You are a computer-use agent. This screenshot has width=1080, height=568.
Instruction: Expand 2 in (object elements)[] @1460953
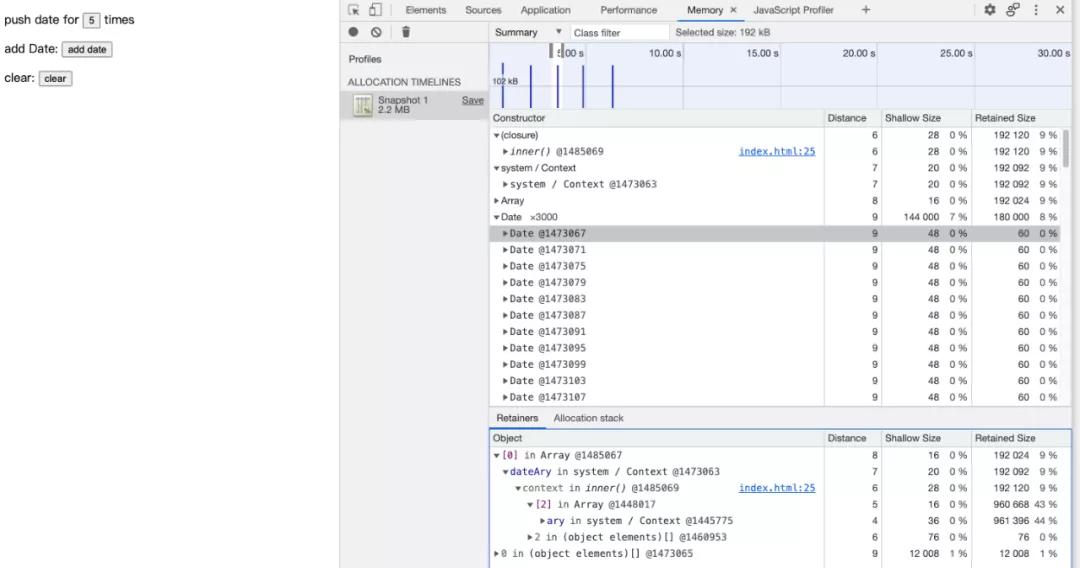[x=530, y=538]
